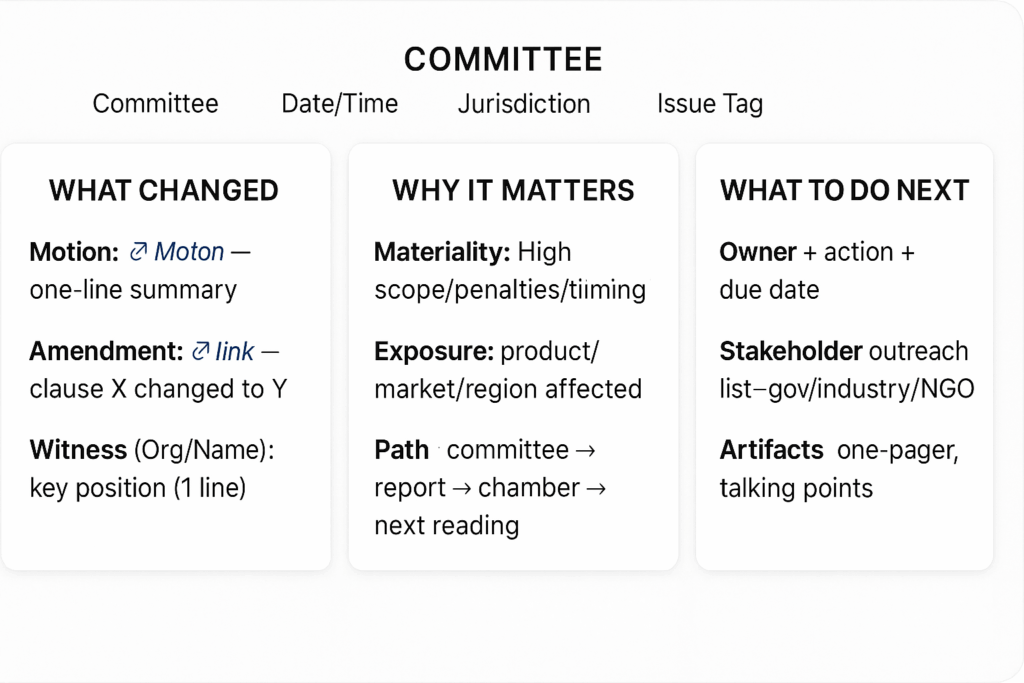Click the COMMITTEE main title
The height and width of the screenshot is (683, 1024).
click(503, 59)
